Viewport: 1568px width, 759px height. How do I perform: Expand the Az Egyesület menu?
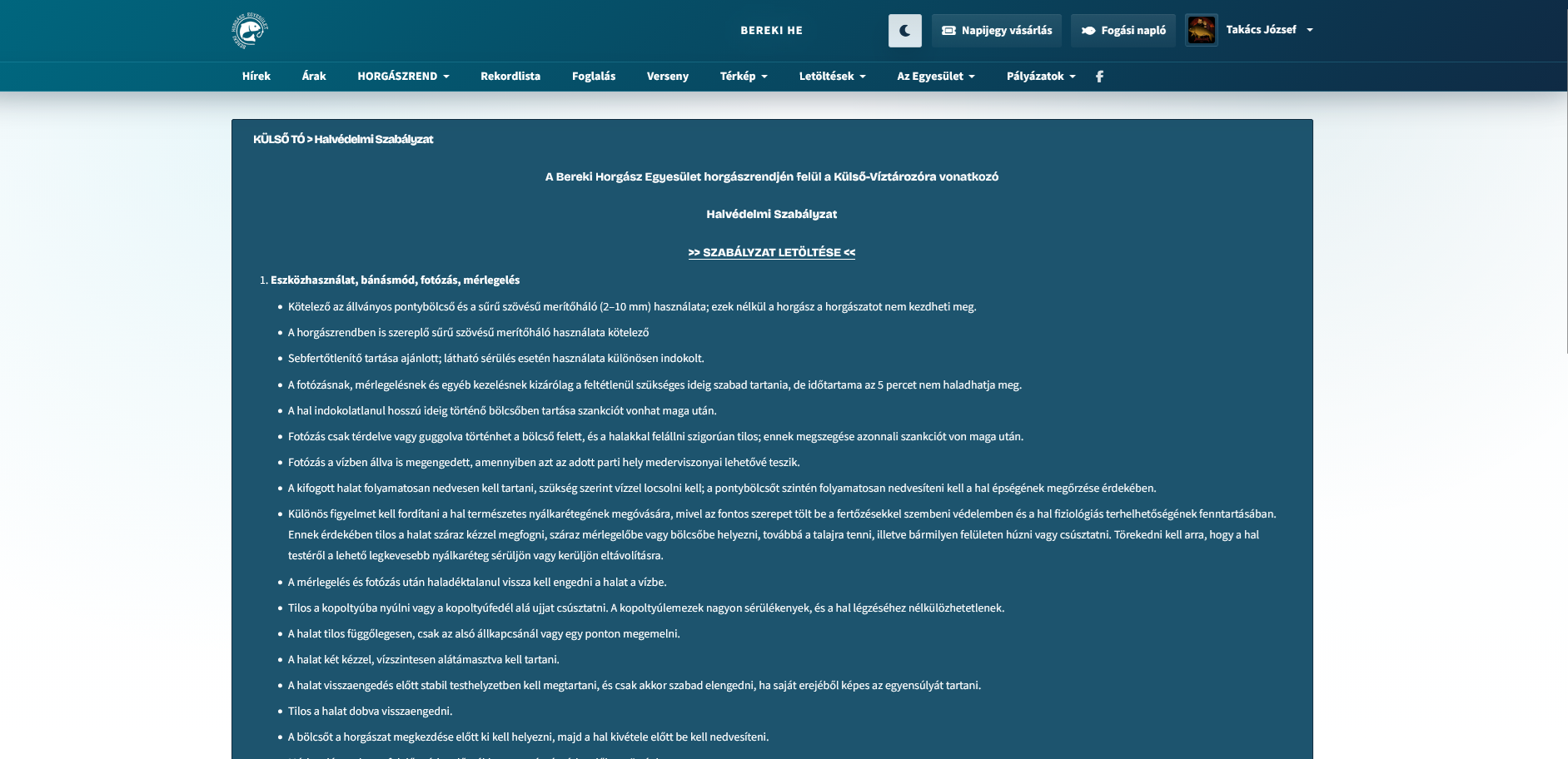935,77
